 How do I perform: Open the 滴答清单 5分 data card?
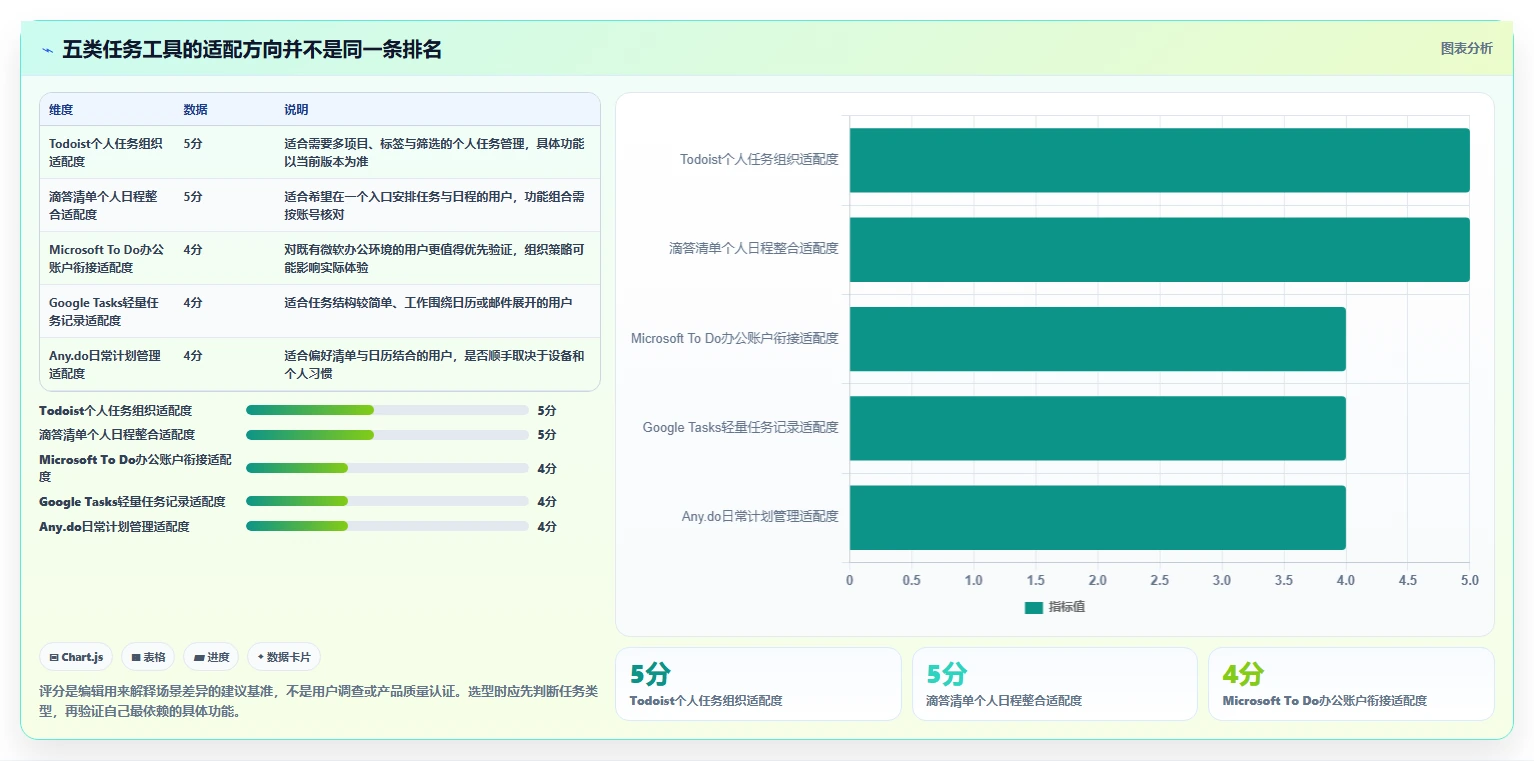1055,684
